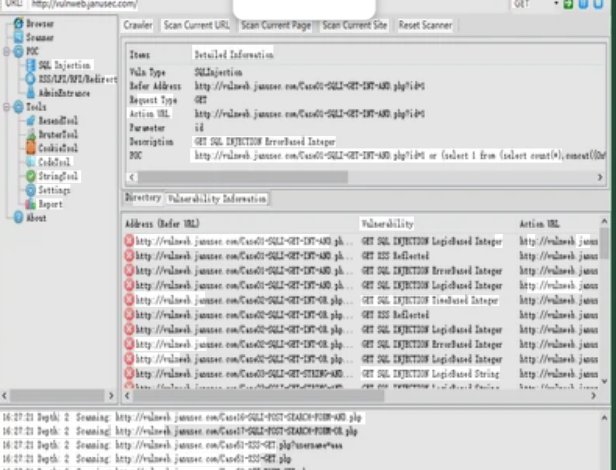Click red X icon of Case02 XSS Reflected row
The image size is (616, 470).
click(129, 315)
